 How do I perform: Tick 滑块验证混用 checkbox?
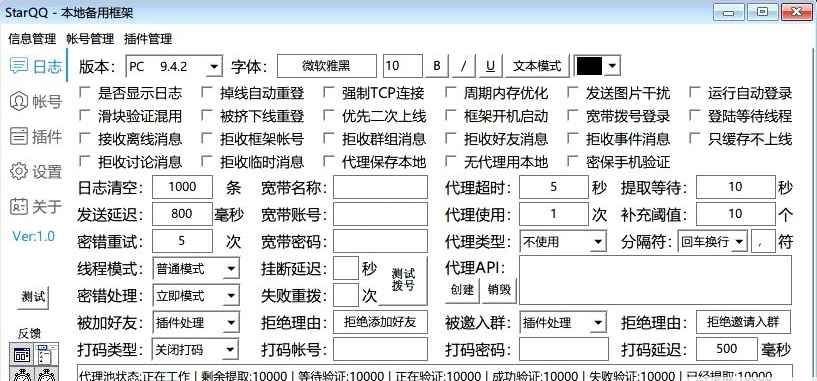pos(84,116)
